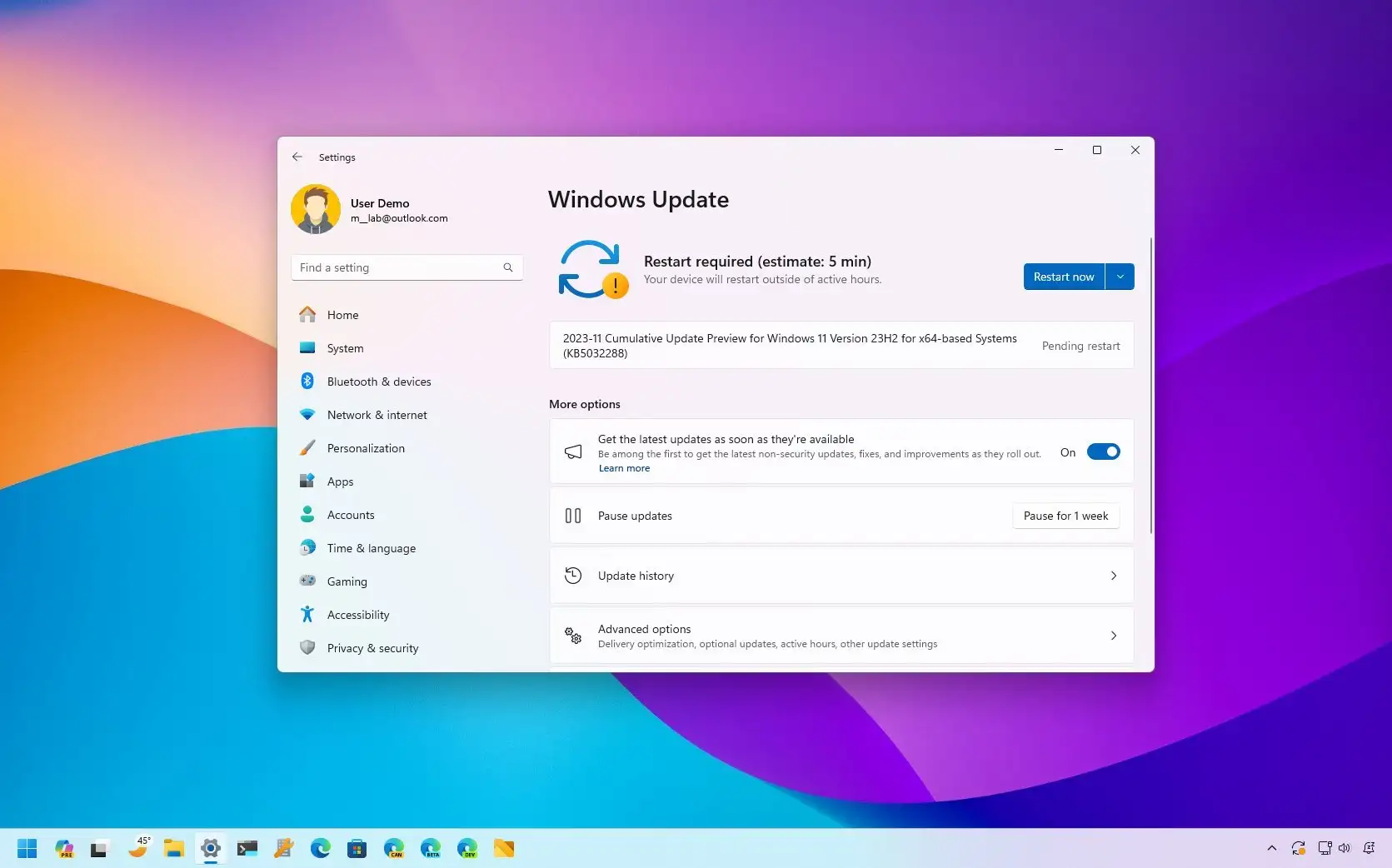Open Advanced options
Viewport: 1392px width, 868px height.
click(841, 636)
